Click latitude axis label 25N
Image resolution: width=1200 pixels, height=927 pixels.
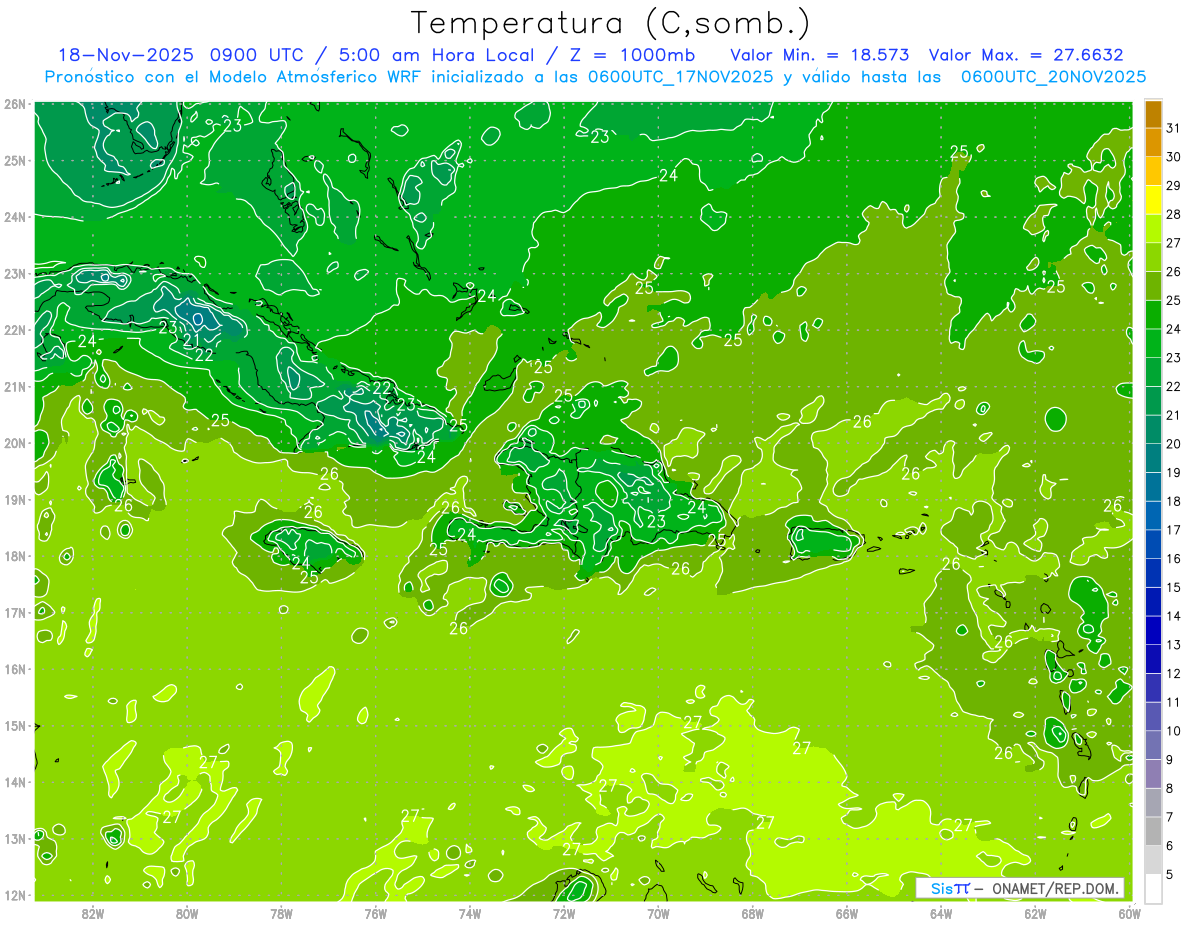pyautogui.click(x=15, y=161)
